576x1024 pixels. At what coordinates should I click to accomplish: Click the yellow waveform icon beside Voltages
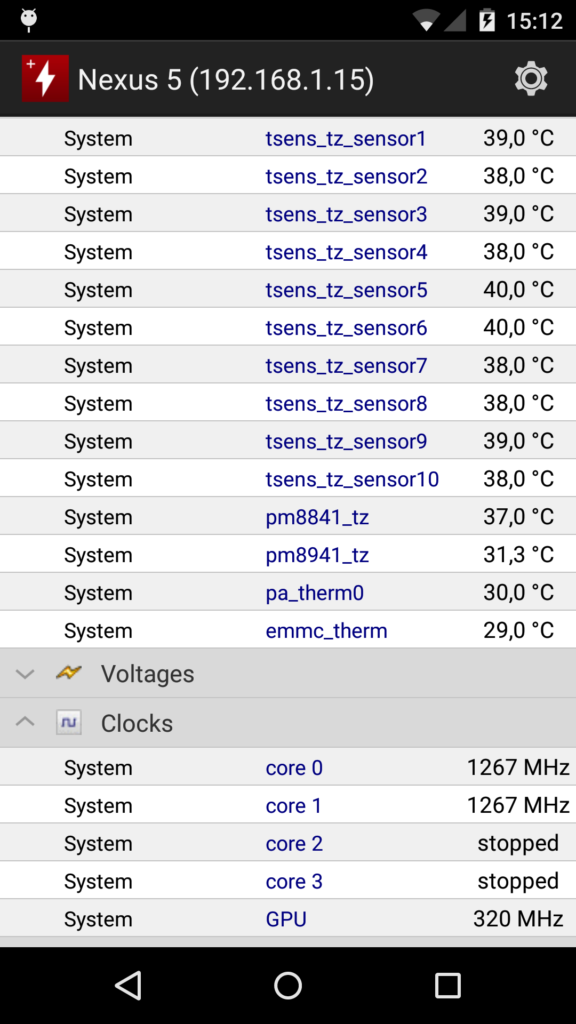[68, 673]
